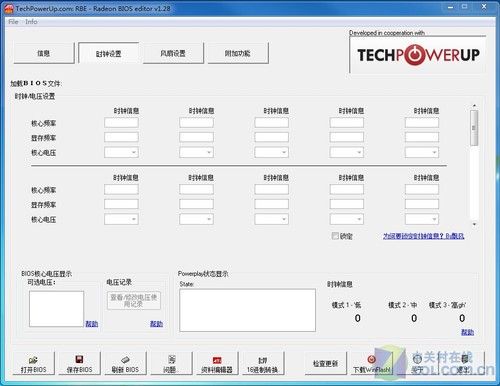Open the File menu

click(x=13, y=22)
